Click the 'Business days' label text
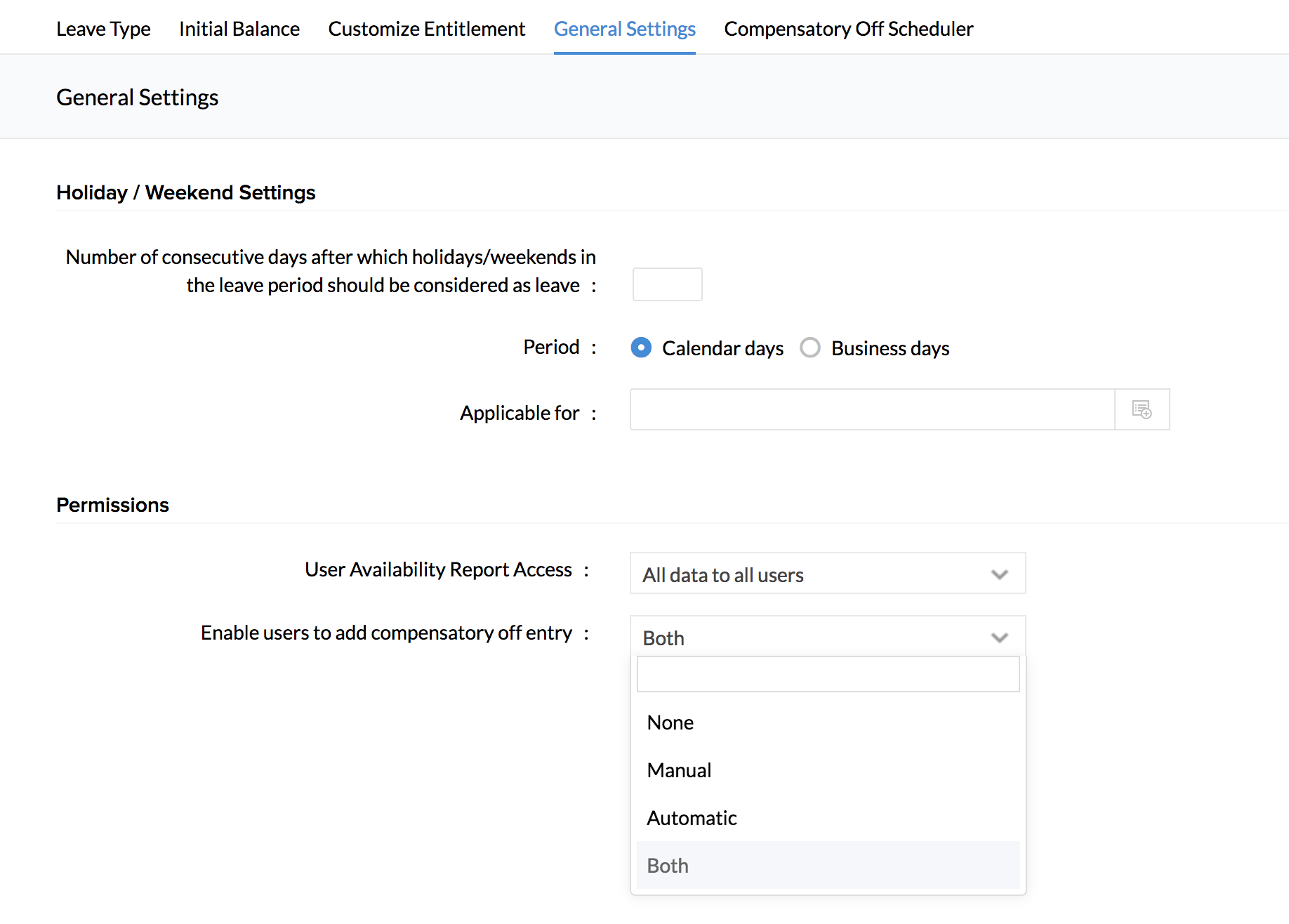Viewport: 1289px width, 924px height. click(890, 348)
